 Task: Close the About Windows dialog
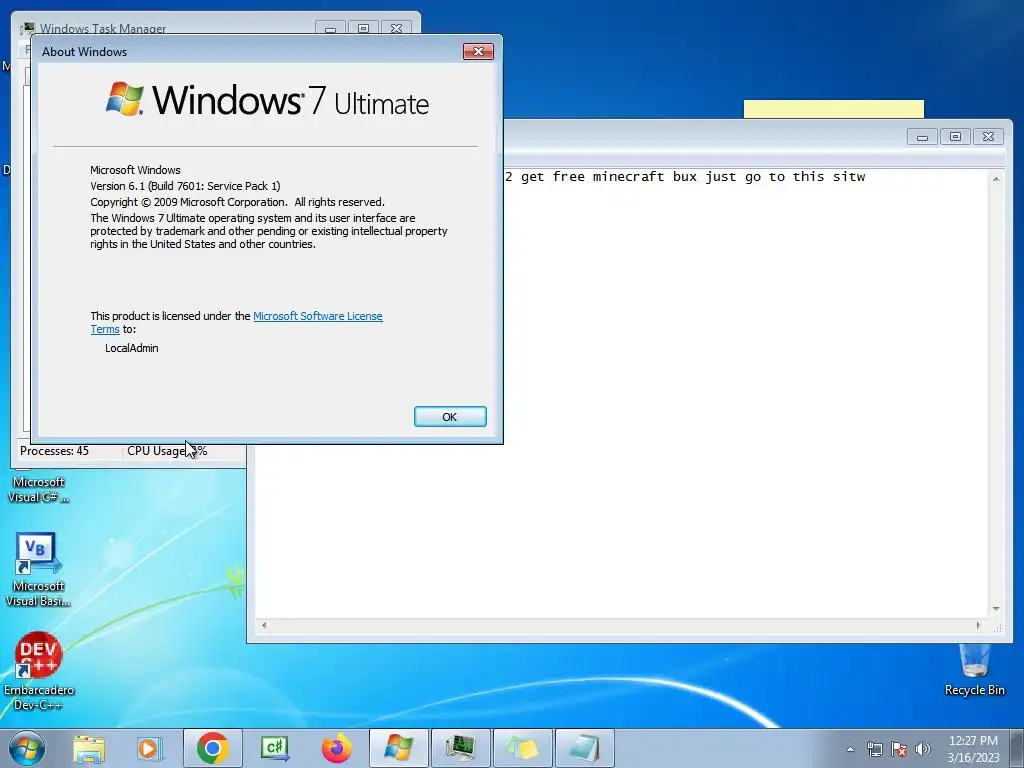478,52
